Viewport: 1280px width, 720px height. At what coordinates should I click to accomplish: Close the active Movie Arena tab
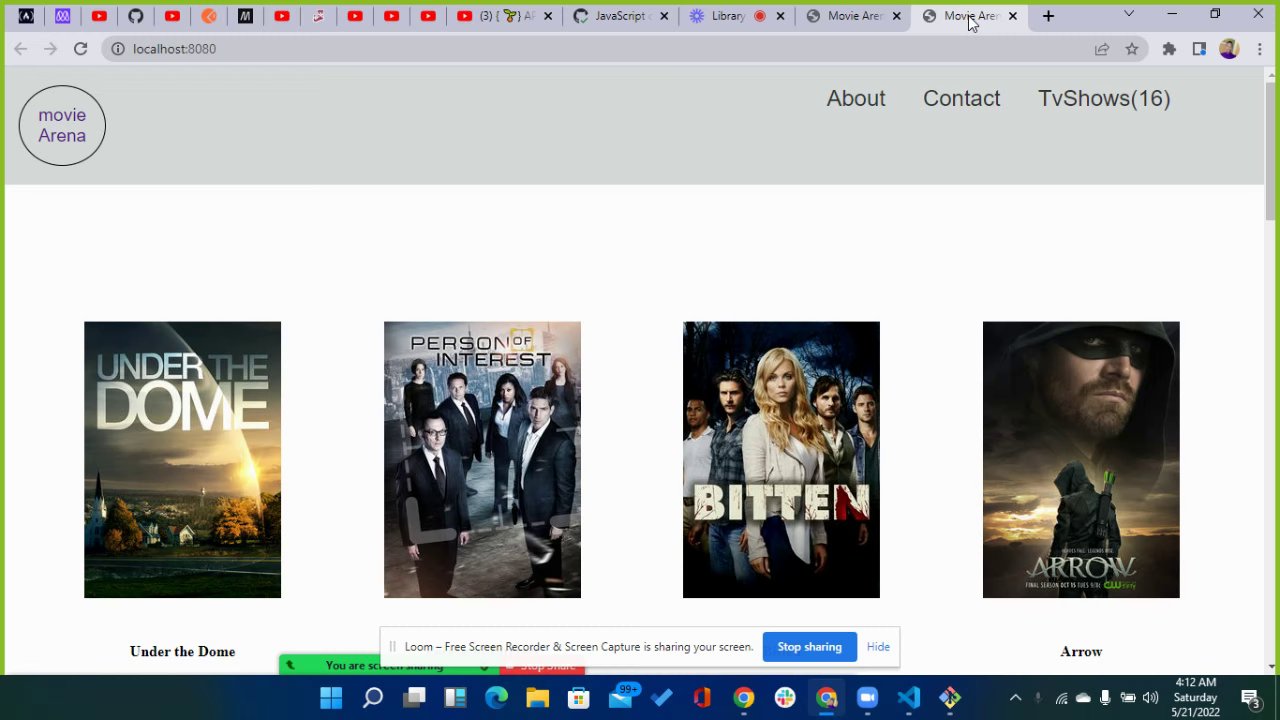[x=1013, y=16]
